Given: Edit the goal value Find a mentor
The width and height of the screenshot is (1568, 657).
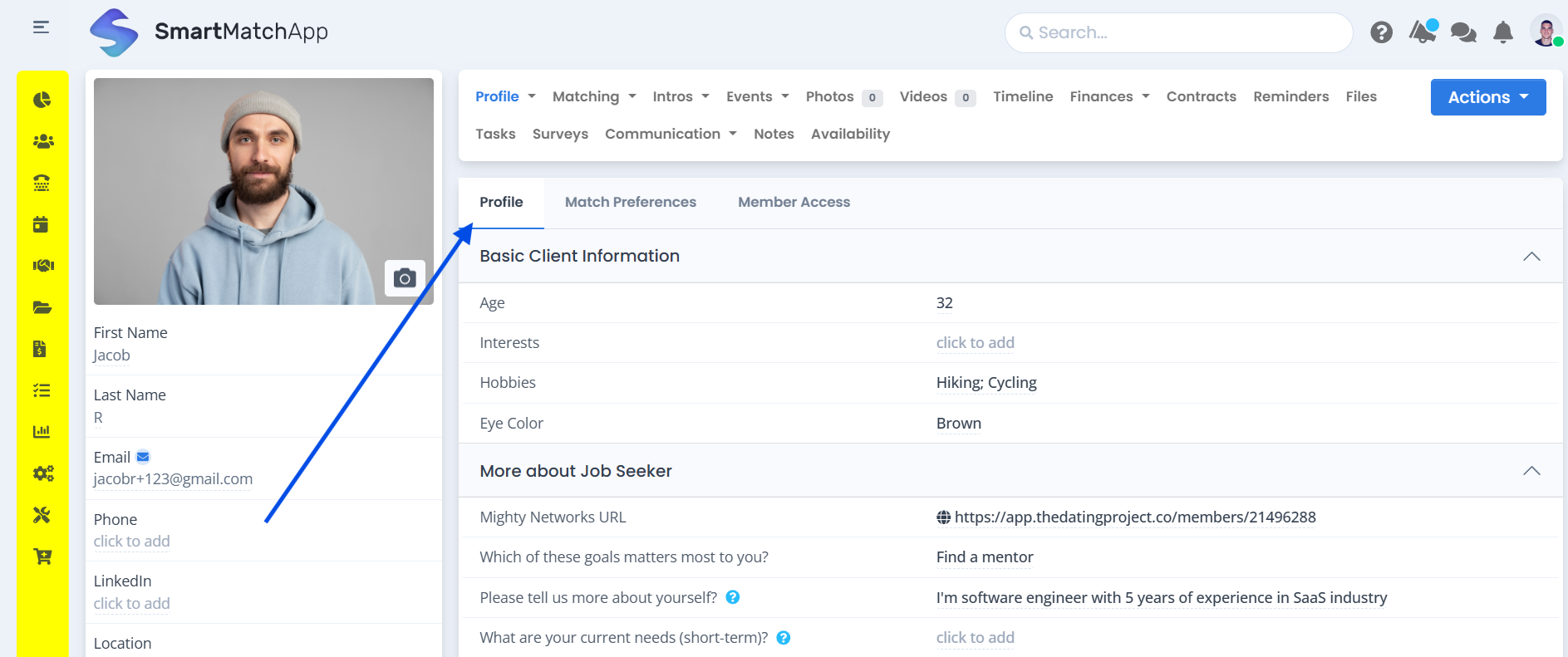Looking at the screenshot, I should 985,557.
